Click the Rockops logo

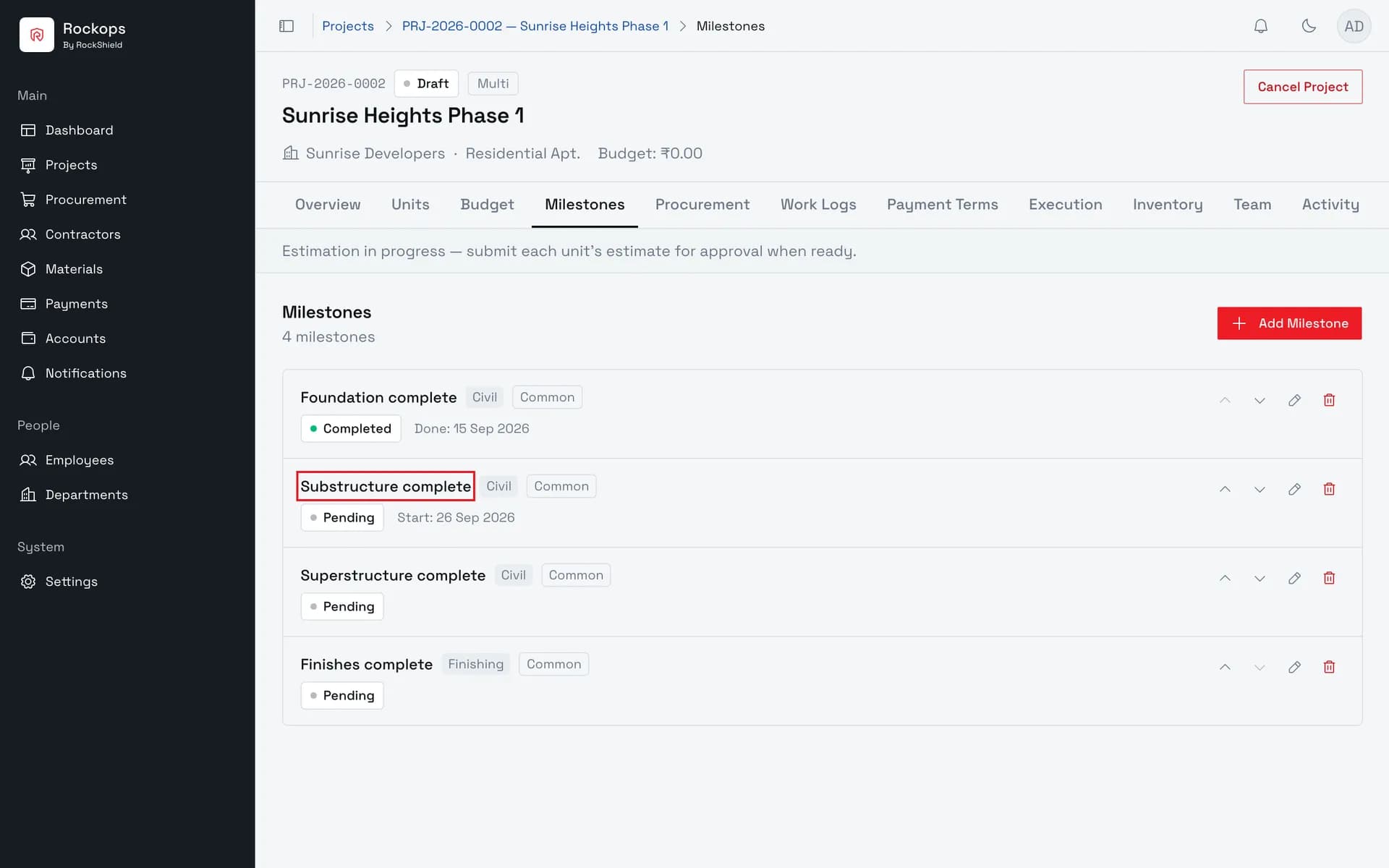37,35
